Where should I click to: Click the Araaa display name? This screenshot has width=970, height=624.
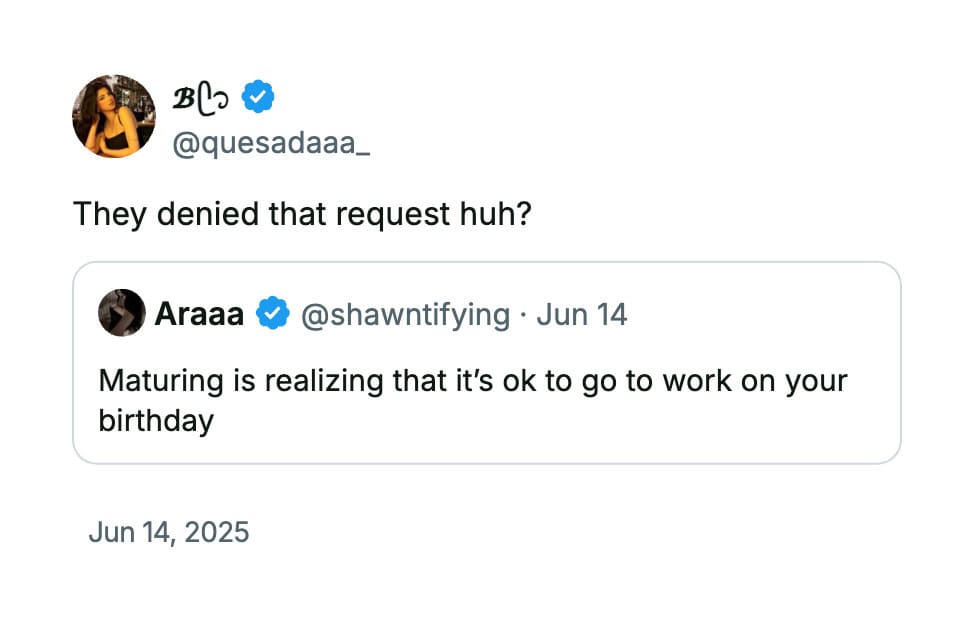[199, 314]
